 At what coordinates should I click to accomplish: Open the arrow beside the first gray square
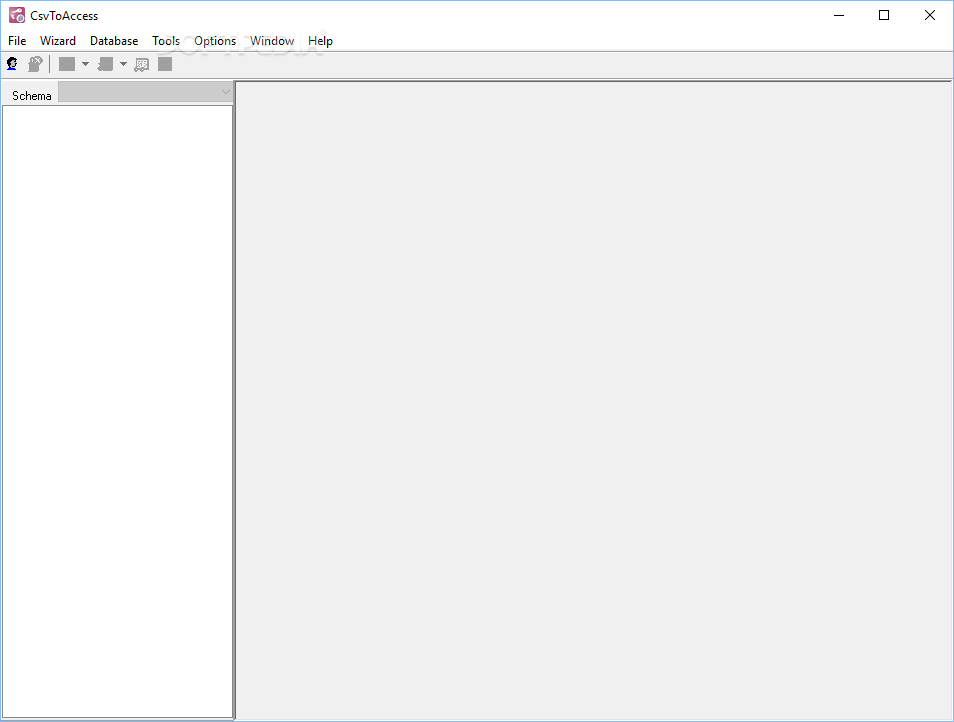(x=85, y=64)
